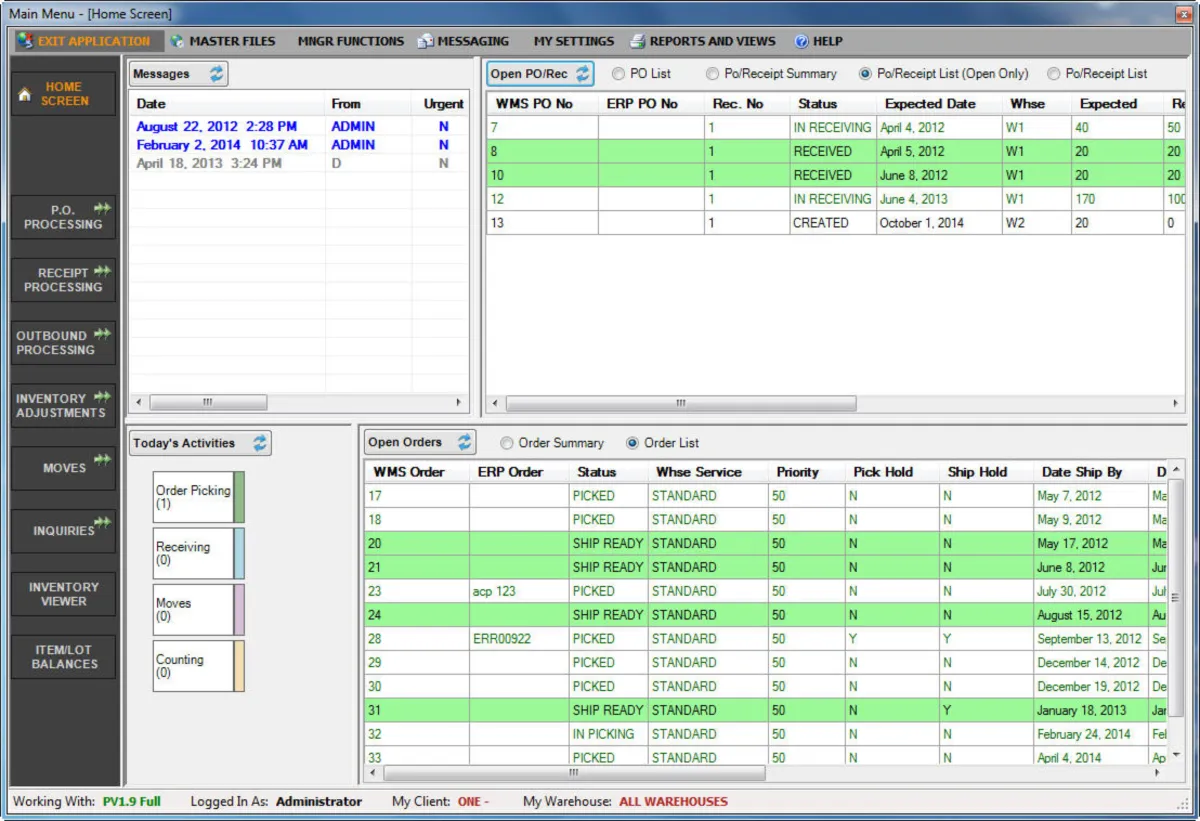Click the PV1.9 Full status text
Image resolution: width=1200 pixels, height=821 pixels.
(x=131, y=801)
